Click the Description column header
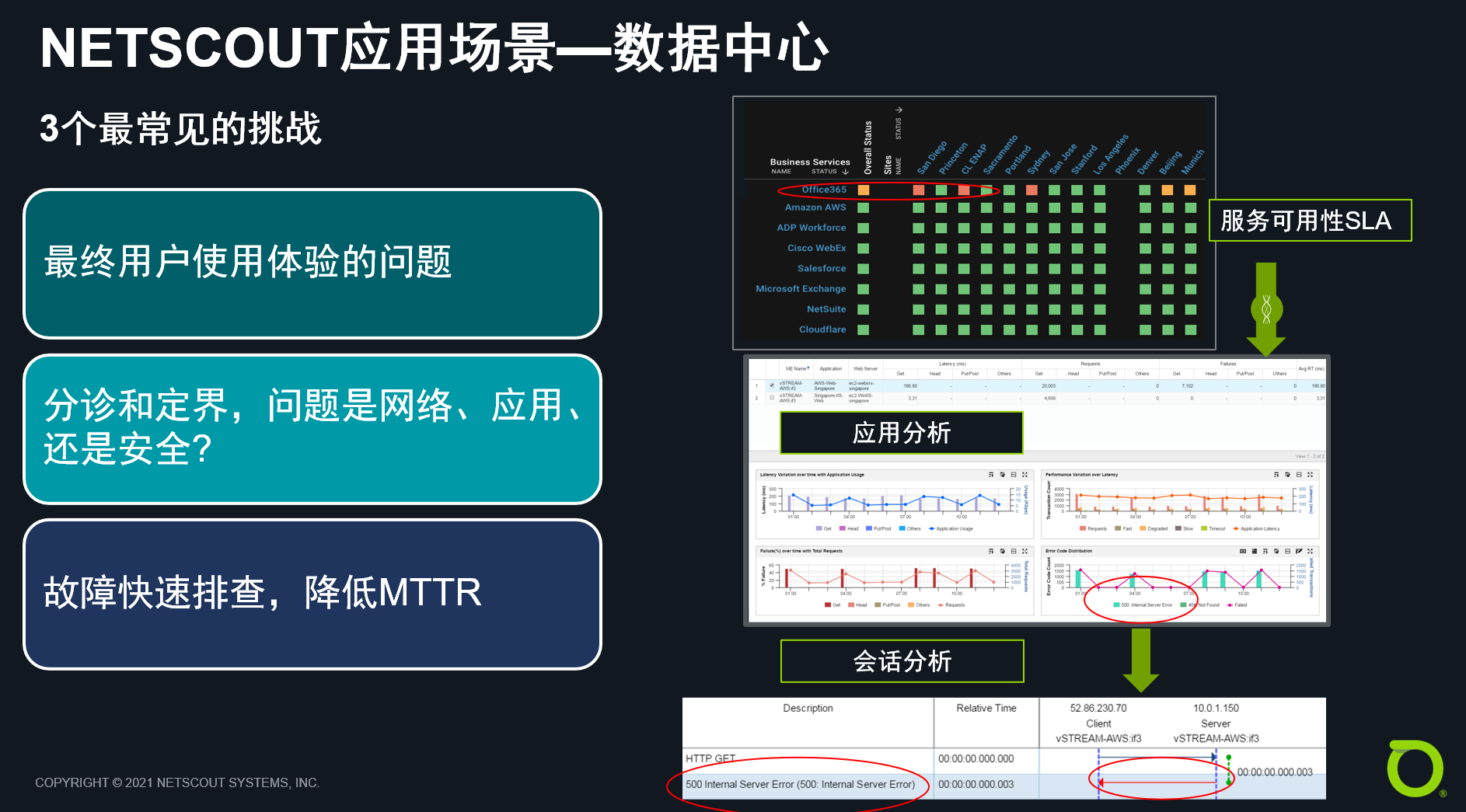Viewport: 1466px width, 812px height. click(x=808, y=708)
